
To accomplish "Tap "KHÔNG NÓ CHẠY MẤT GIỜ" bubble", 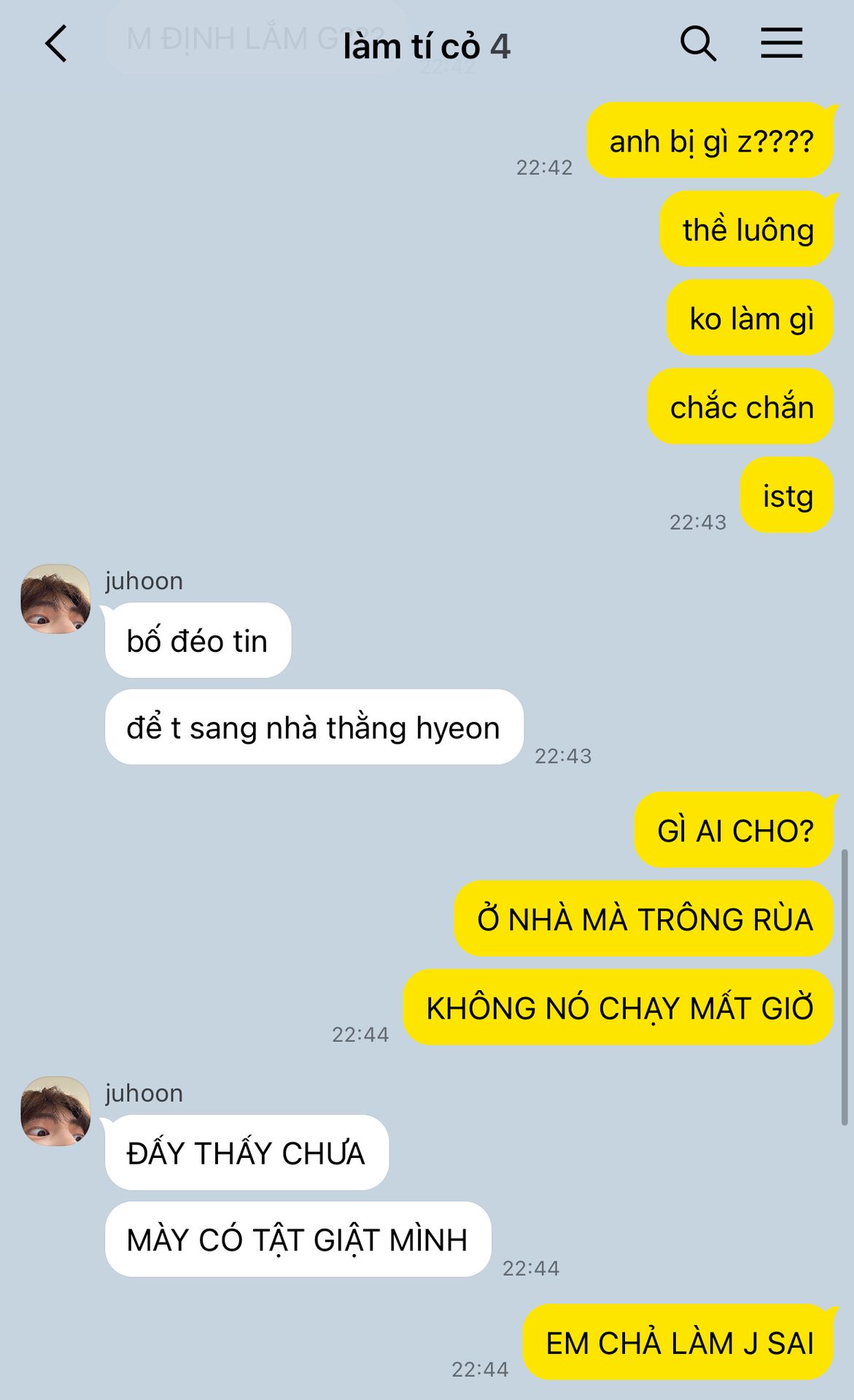I will point(618,1008).
